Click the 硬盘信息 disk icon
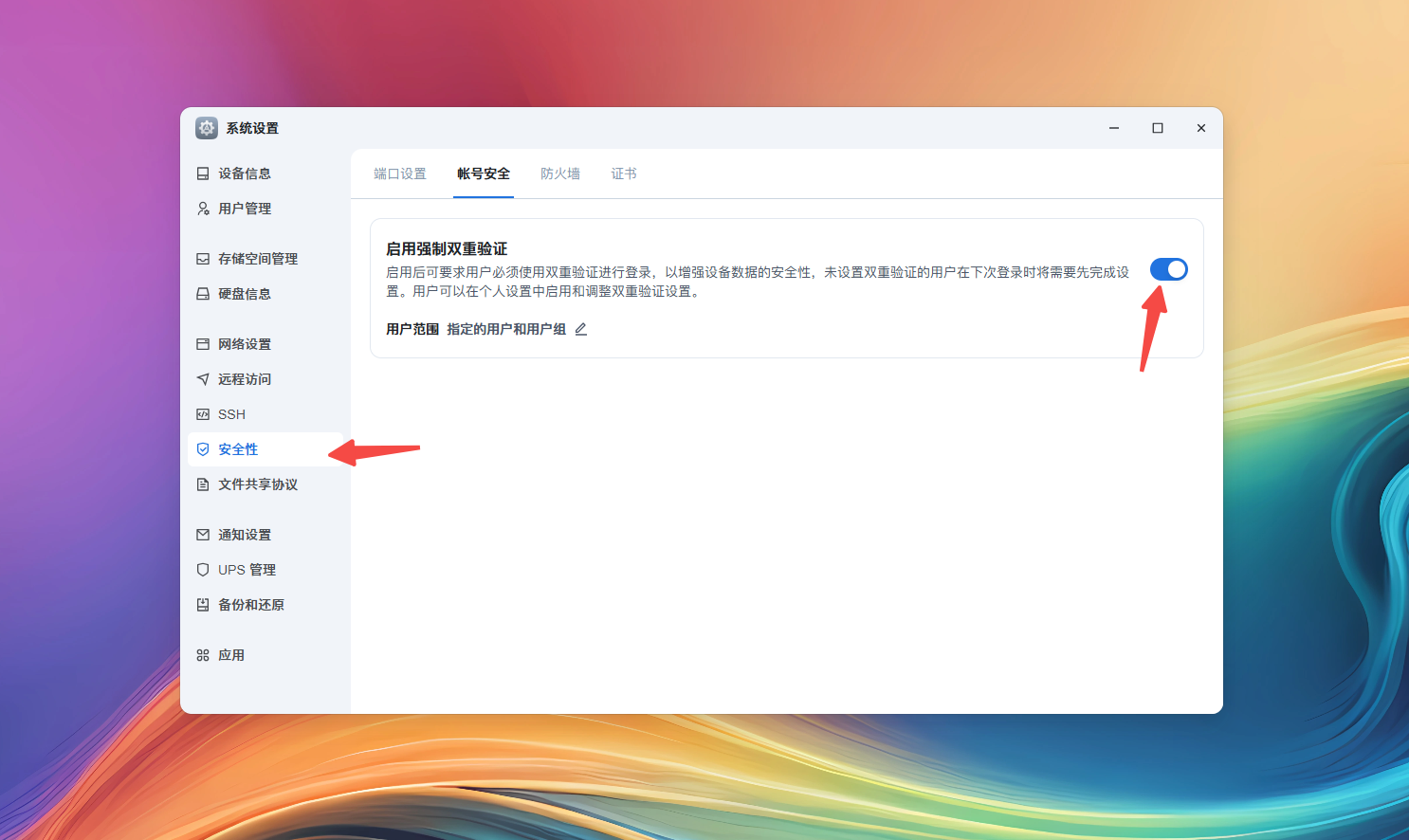Screen dimensions: 1409x840 (202, 293)
